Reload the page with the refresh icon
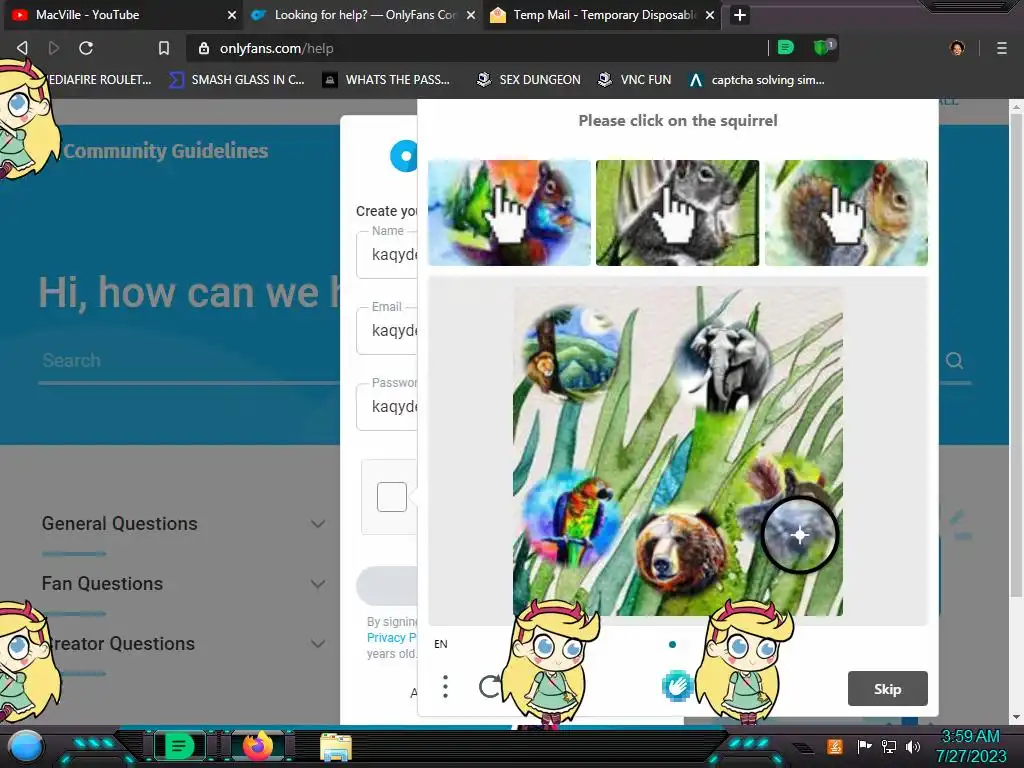Image resolution: width=1024 pixels, height=768 pixels. coord(86,48)
